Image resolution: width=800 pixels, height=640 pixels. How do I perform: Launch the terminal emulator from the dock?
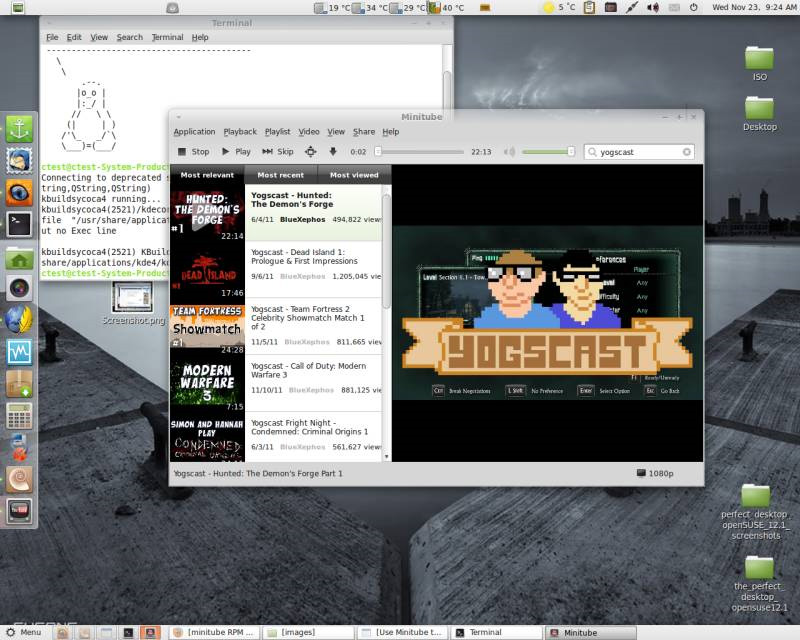coord(17,222)
